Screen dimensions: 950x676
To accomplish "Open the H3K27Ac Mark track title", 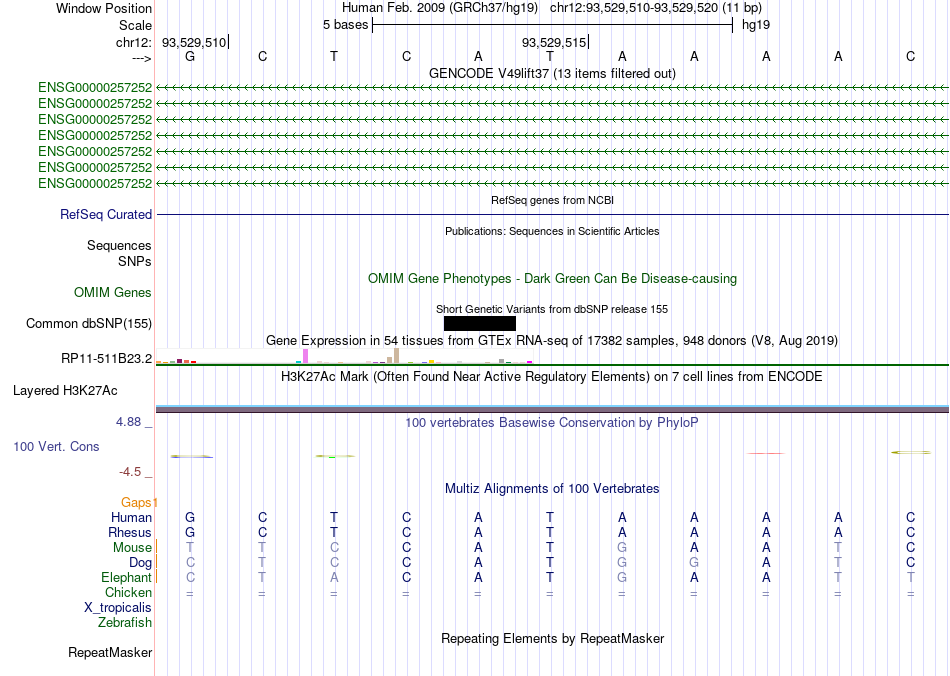I will coord(552,377).
